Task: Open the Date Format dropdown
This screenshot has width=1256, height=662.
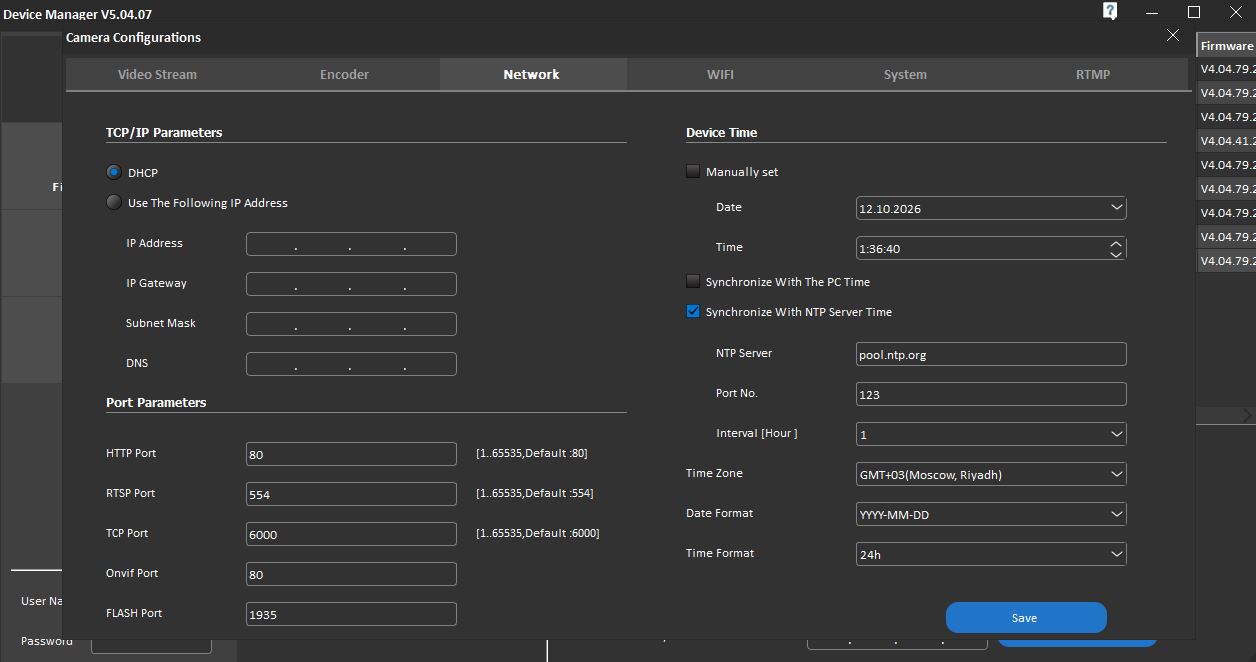Action: pyautogui.click(x=1116, y=514)
